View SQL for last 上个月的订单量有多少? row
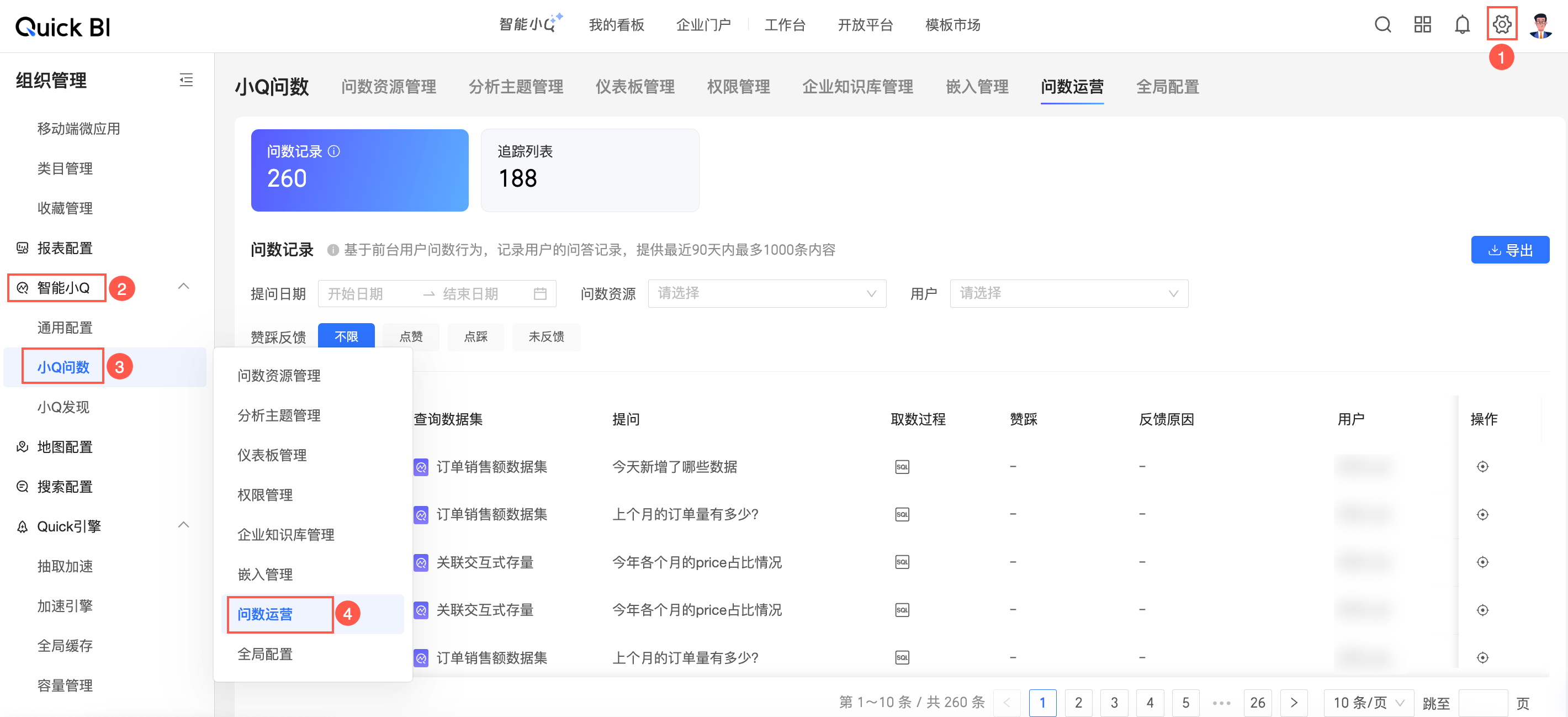The image size is (1568, 717). 902,658
